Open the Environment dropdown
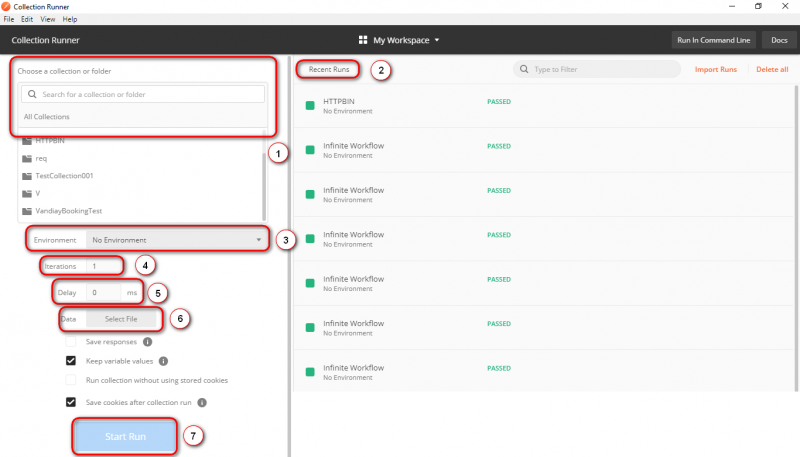 (175, 240)
